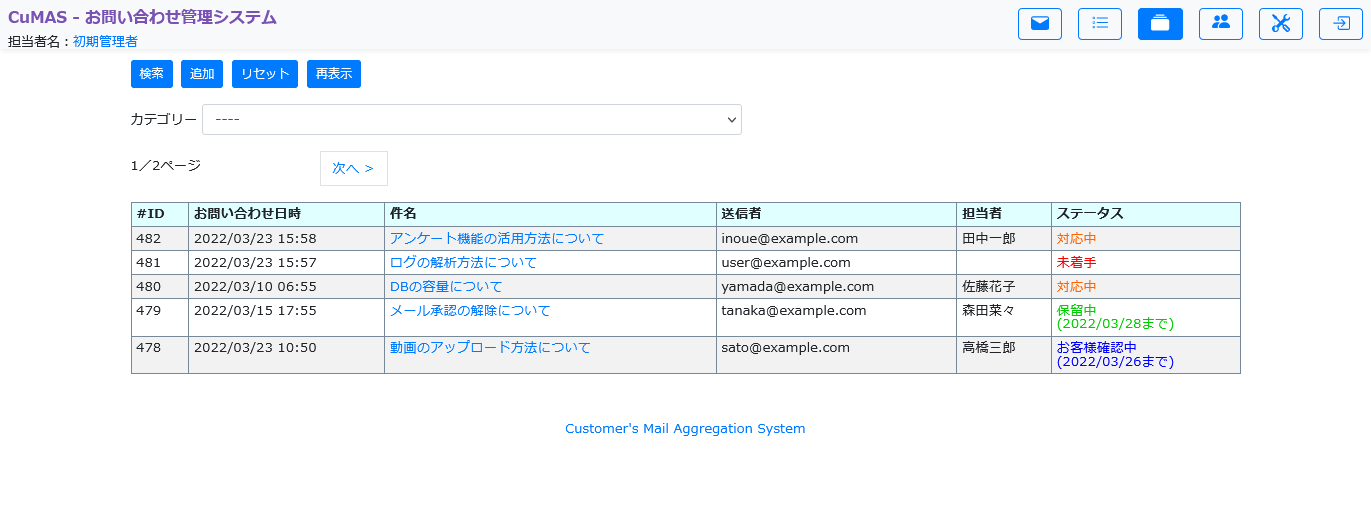Go to next page with 次へ
The height and width of the screenshot is (514, 1371).
pyautogui.click(x=353, y=169)
